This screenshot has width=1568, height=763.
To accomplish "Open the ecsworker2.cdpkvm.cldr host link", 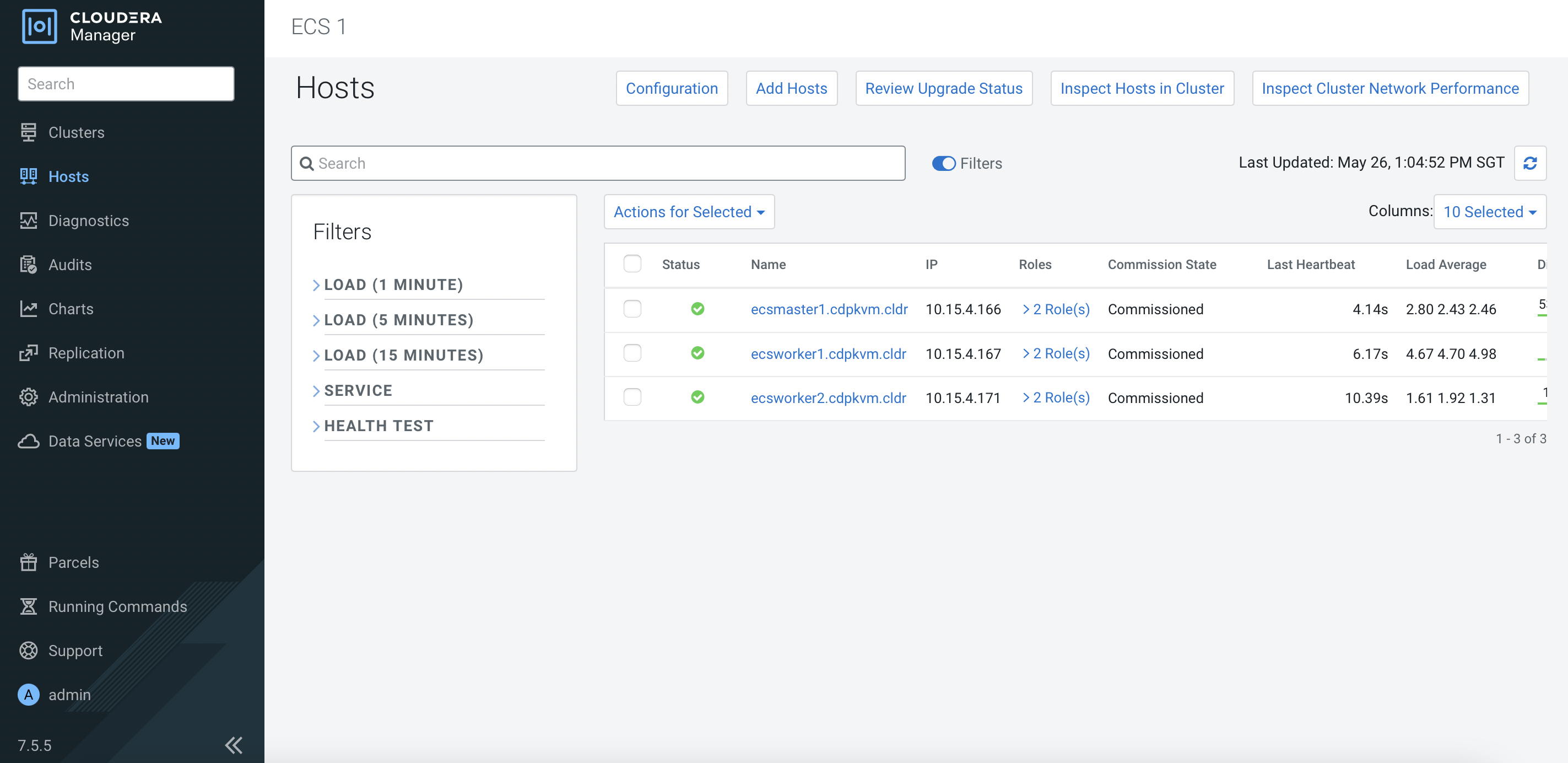I will point(828,397).
